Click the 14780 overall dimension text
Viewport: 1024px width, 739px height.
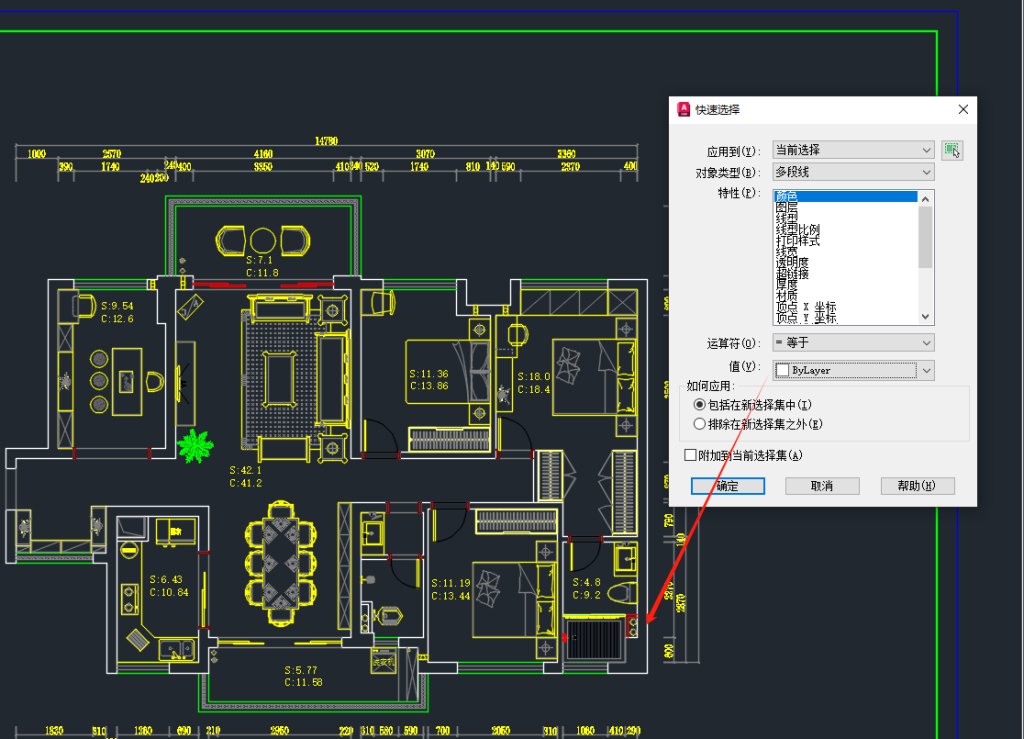pyautogui.click(x=327, y=141)
